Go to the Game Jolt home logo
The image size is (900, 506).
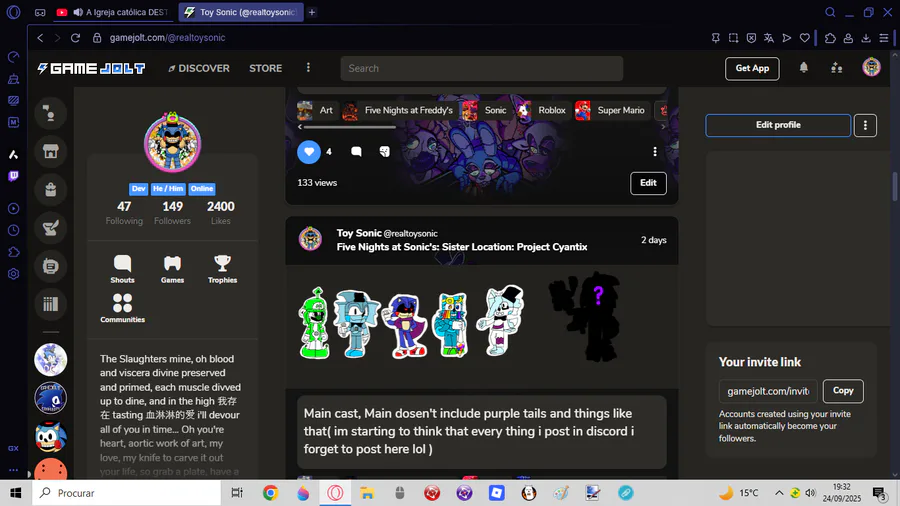(91, 69)
